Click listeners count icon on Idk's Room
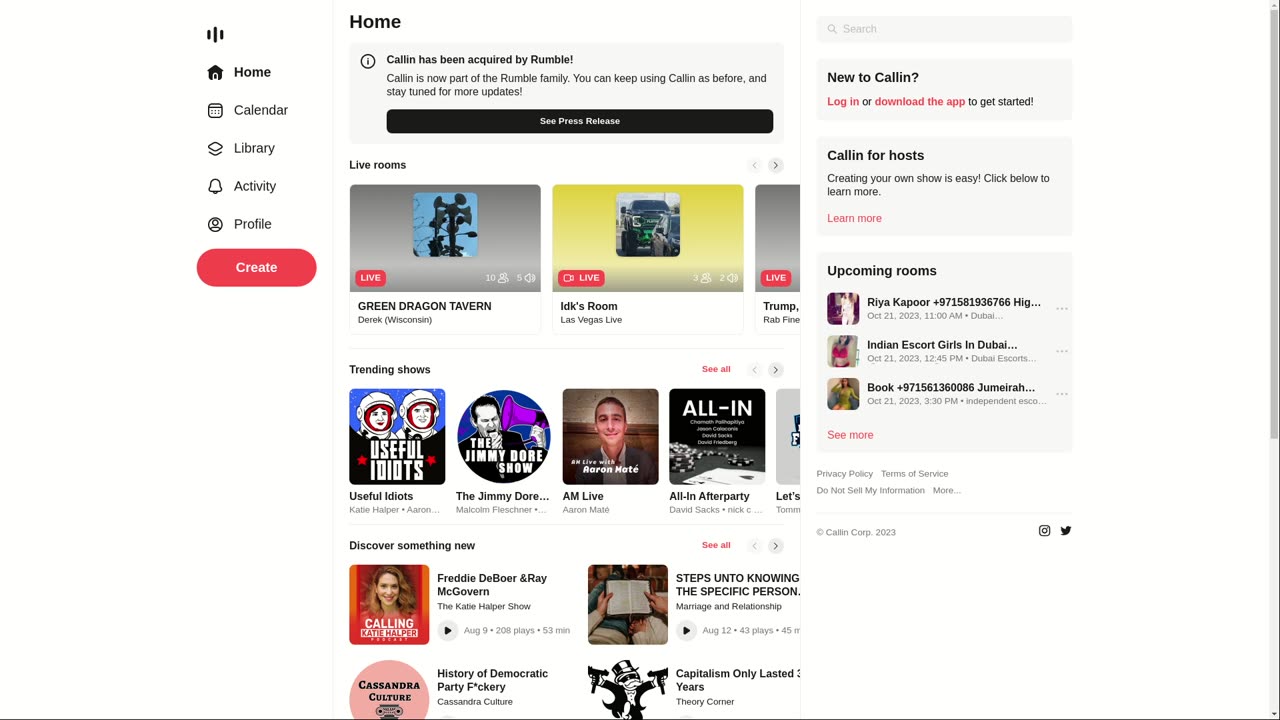 pyautogui.click(x=706, y=278)
